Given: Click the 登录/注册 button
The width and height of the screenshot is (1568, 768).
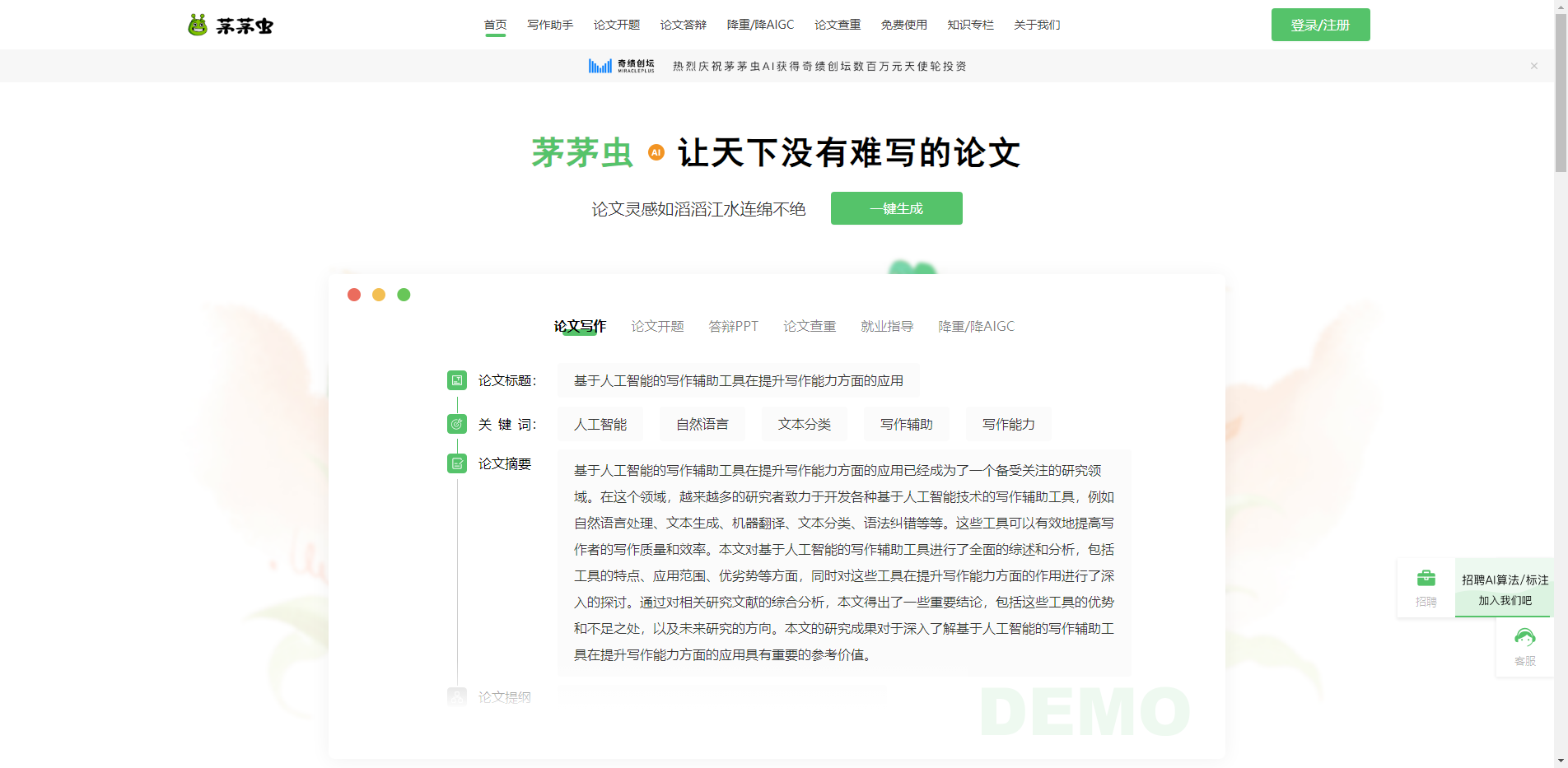Looking at the screenshot, I should point(1321,25).
